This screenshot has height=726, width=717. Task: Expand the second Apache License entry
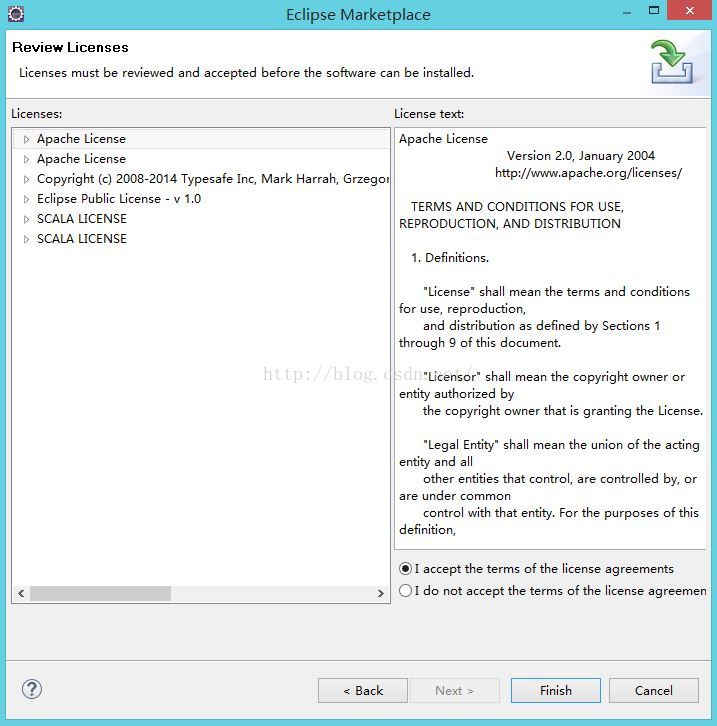coord(26,159)
